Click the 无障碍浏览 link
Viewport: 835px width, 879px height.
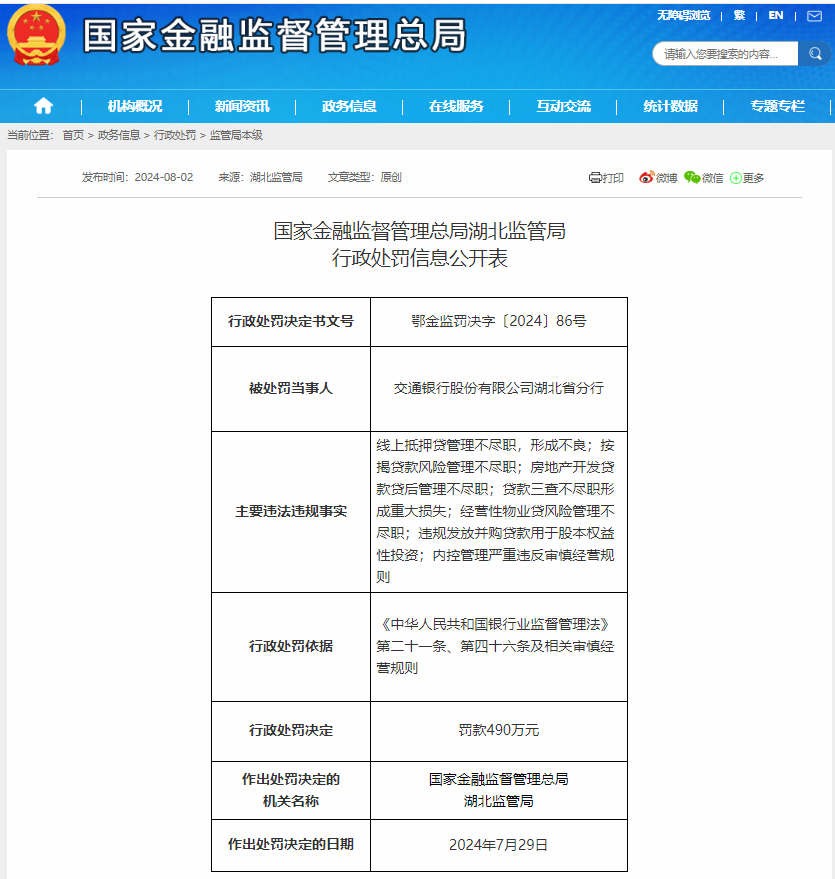(684, 16)
